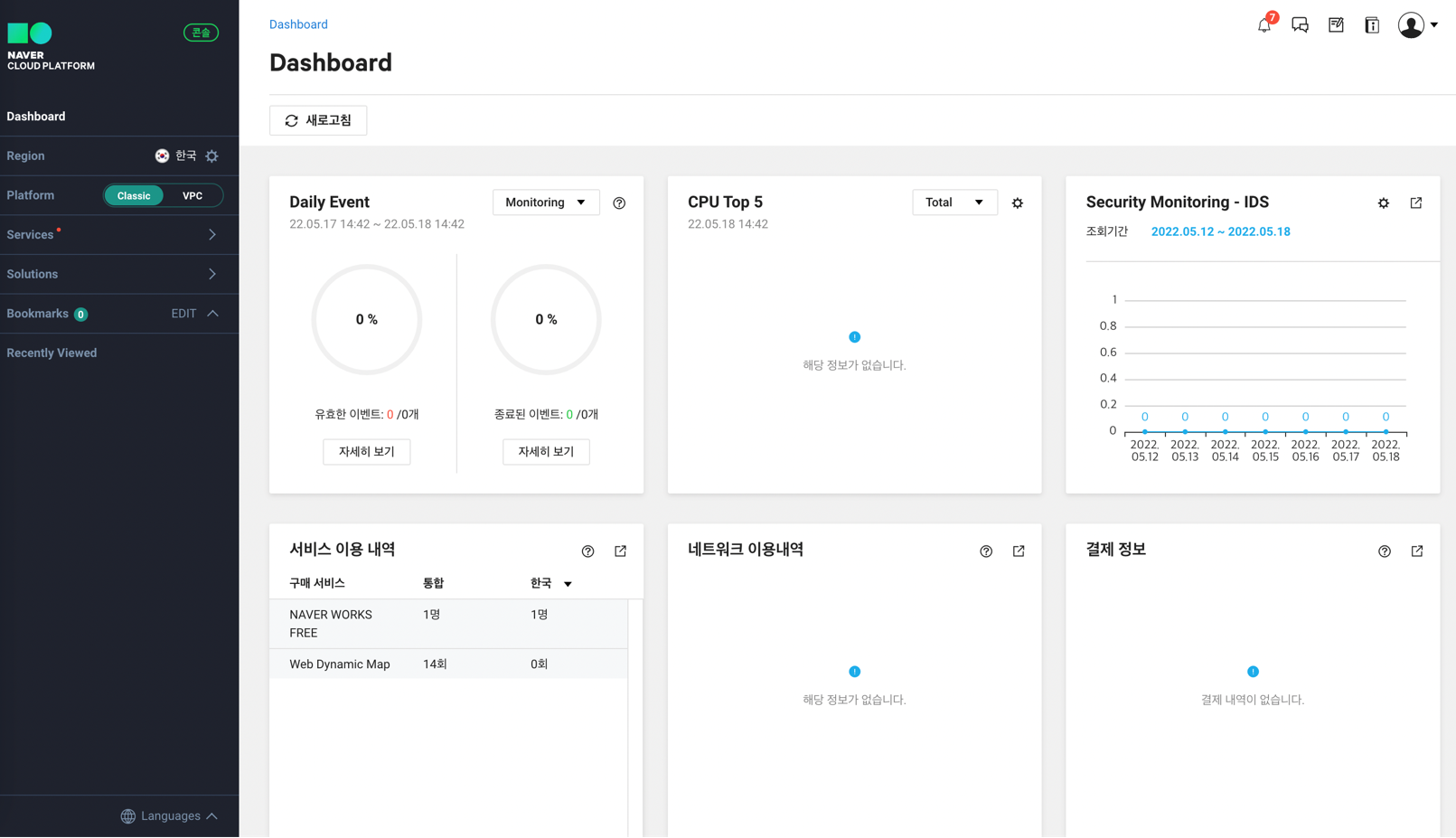Click the Naver Cloud Platform logo
The image size is (1456, 838).
point(51,47)
